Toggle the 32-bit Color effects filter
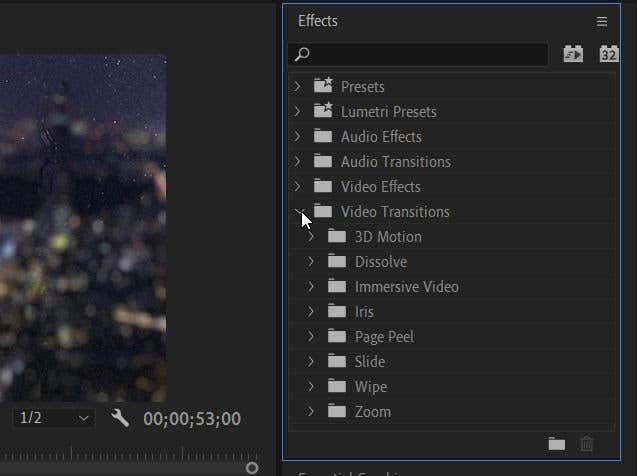The height and width of the screenshot is (476, 637). click(608, 54)
